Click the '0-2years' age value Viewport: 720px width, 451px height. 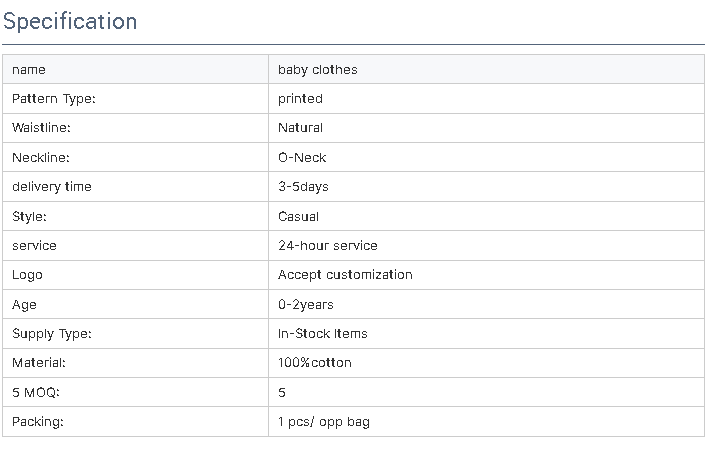[x=306, y=304]
